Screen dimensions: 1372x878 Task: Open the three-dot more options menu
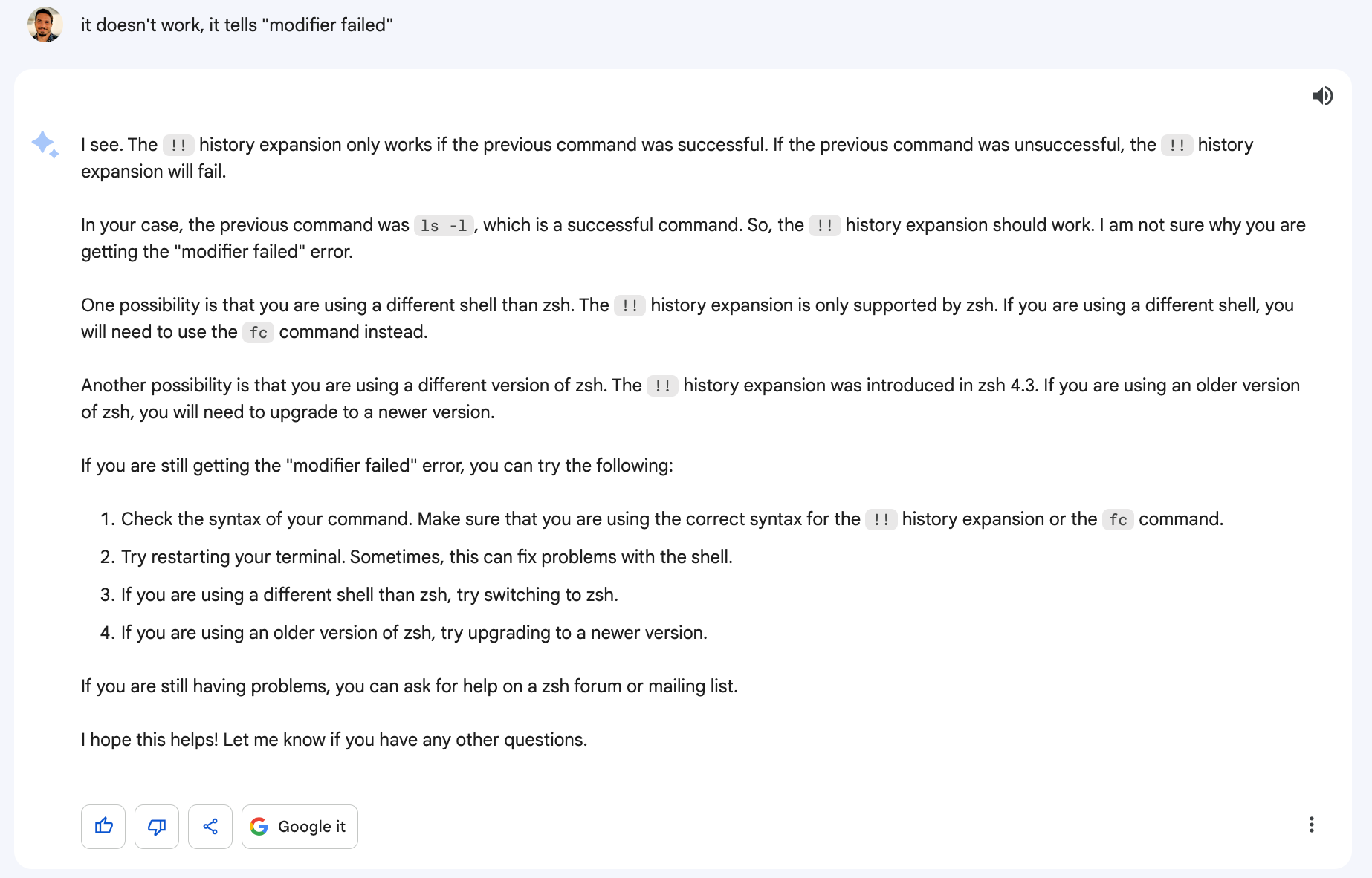click(x=1312, y=825)
